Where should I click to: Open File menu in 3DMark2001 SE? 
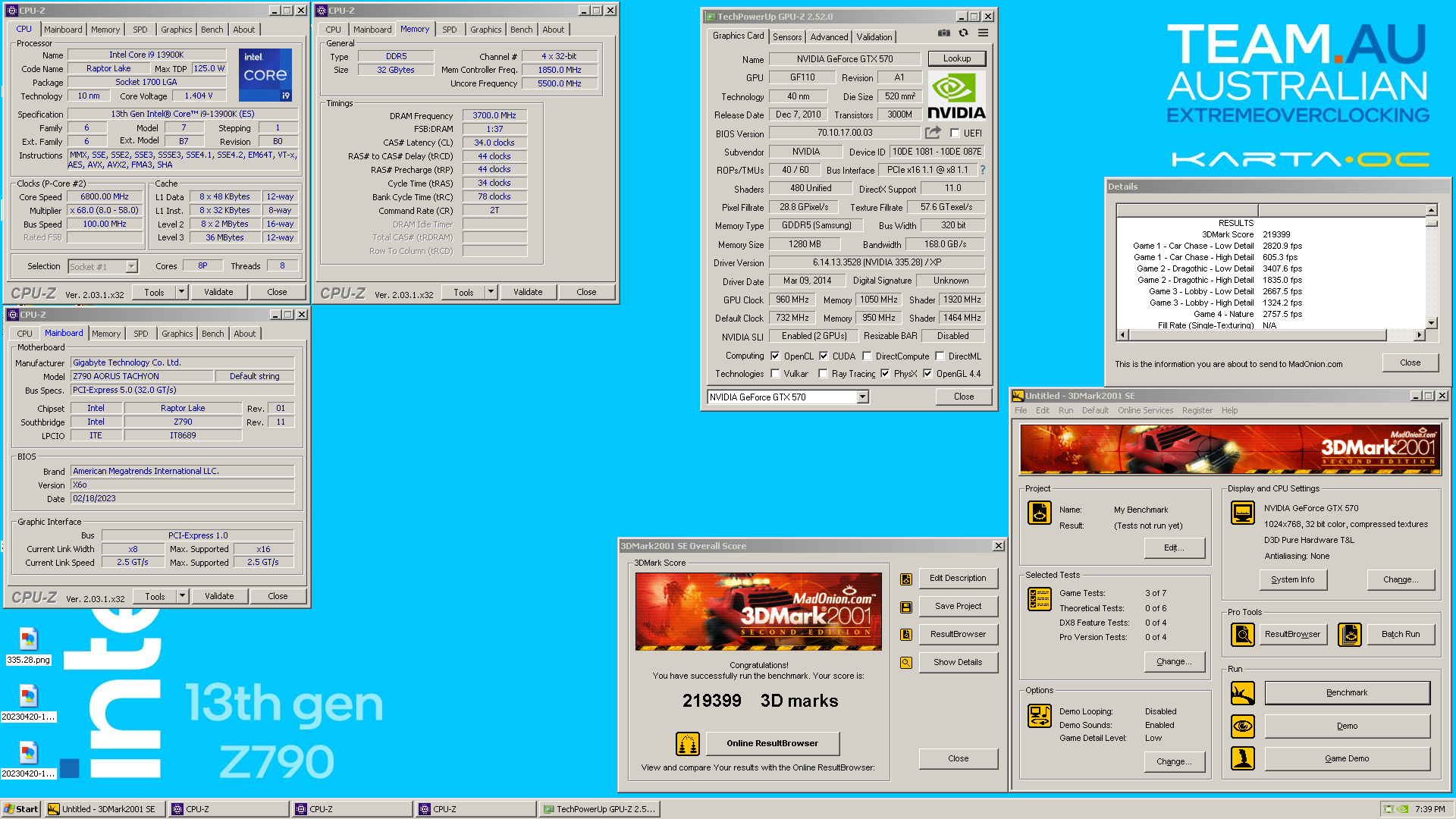click(1021, 410)
